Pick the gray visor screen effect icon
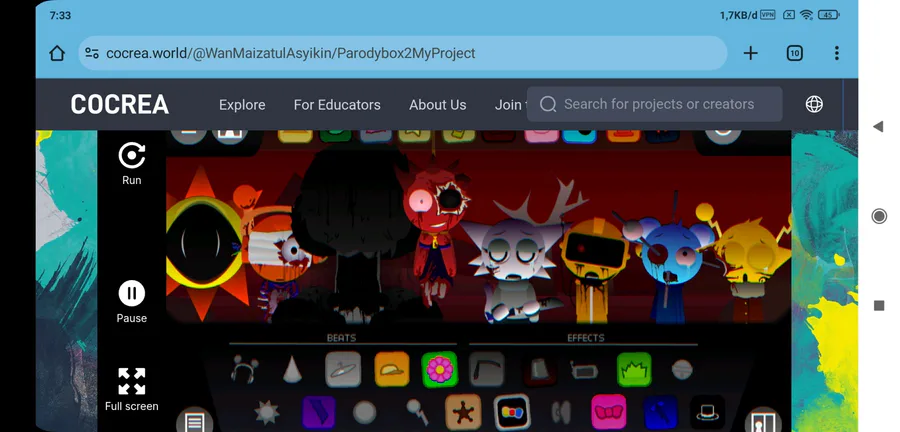 coord(584,370)
